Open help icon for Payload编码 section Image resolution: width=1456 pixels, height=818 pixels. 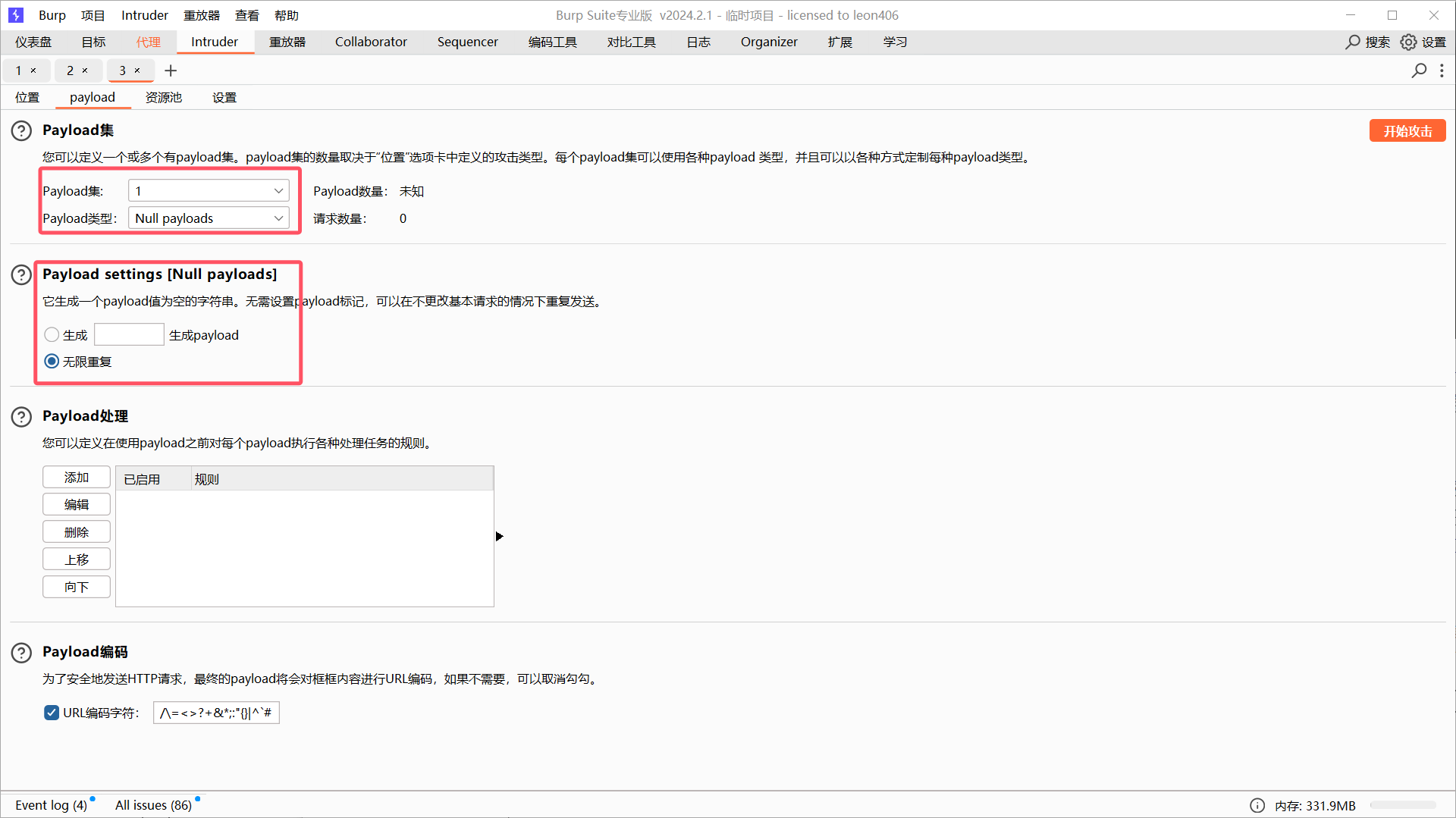click(21, 652)
